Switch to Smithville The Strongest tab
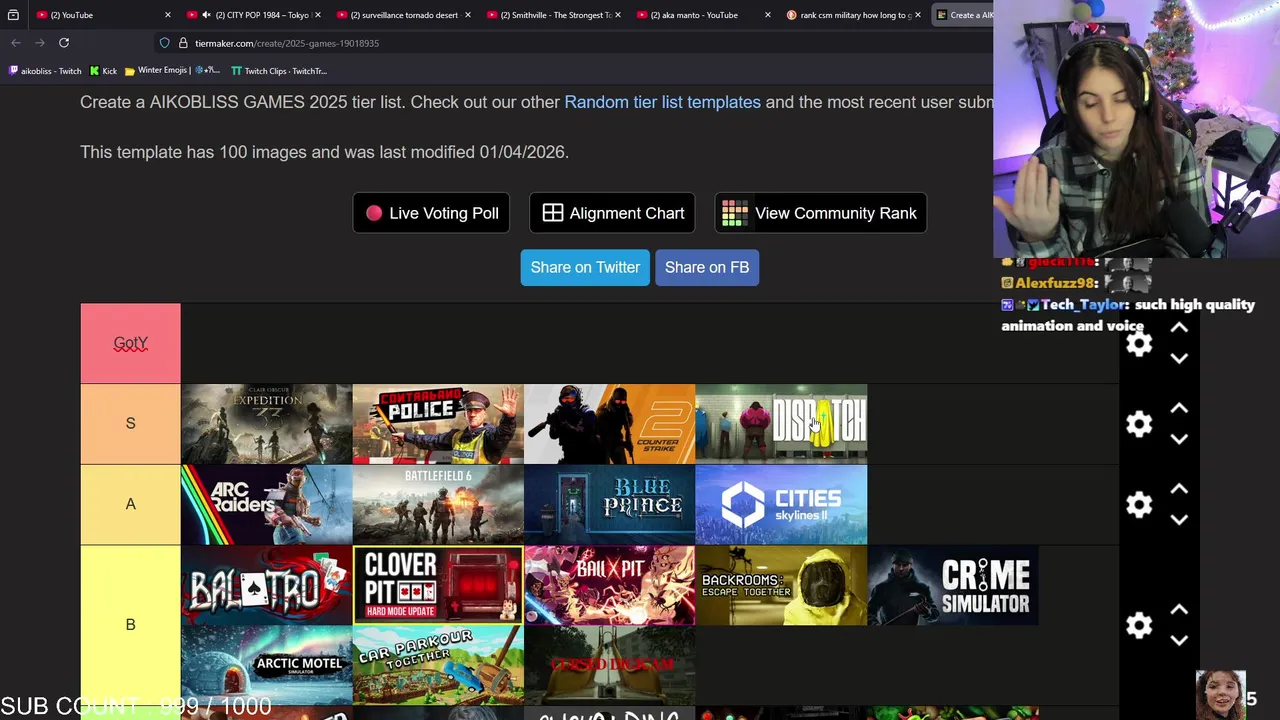Image resolution: width=1280 pixels, height=720 pixels. (x=554, y=15)
